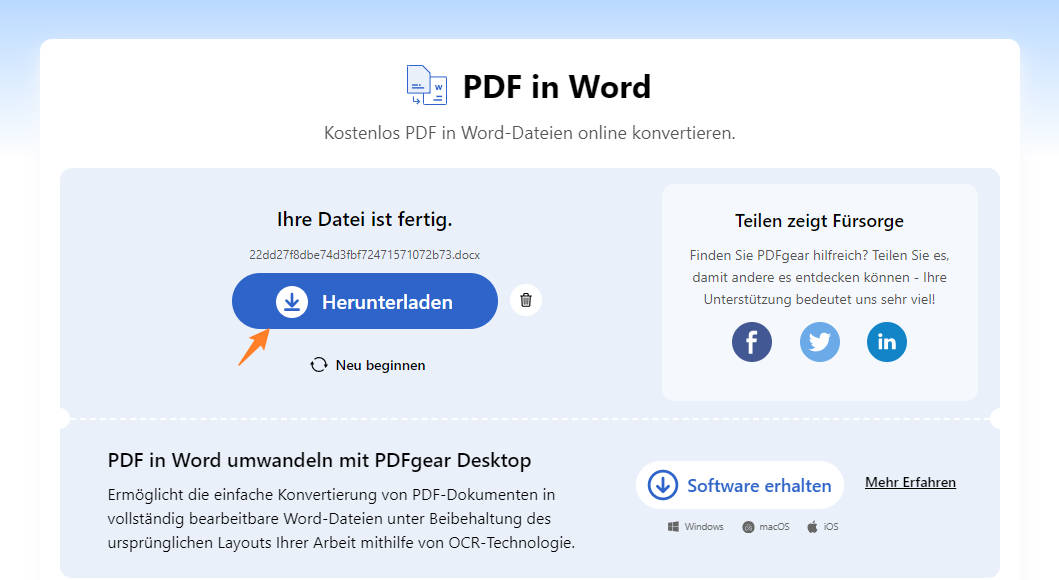Viewport: 1059px width, 580px height.
Task: Click the Finden Sie PDFgear hilfreich paragraph
Action: [x=819, y=277]
